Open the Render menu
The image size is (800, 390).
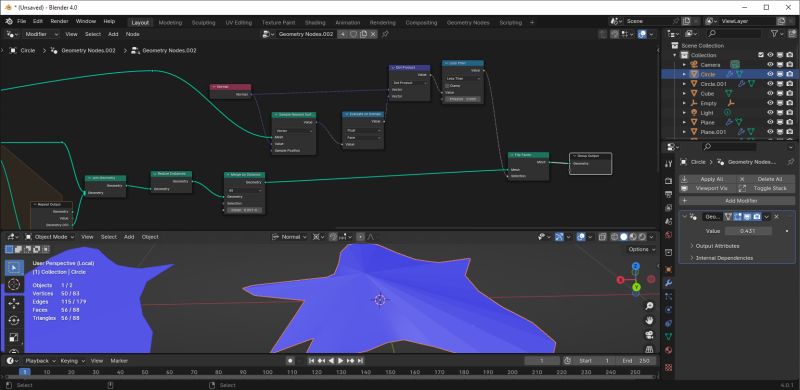click(x=59, y=21)
